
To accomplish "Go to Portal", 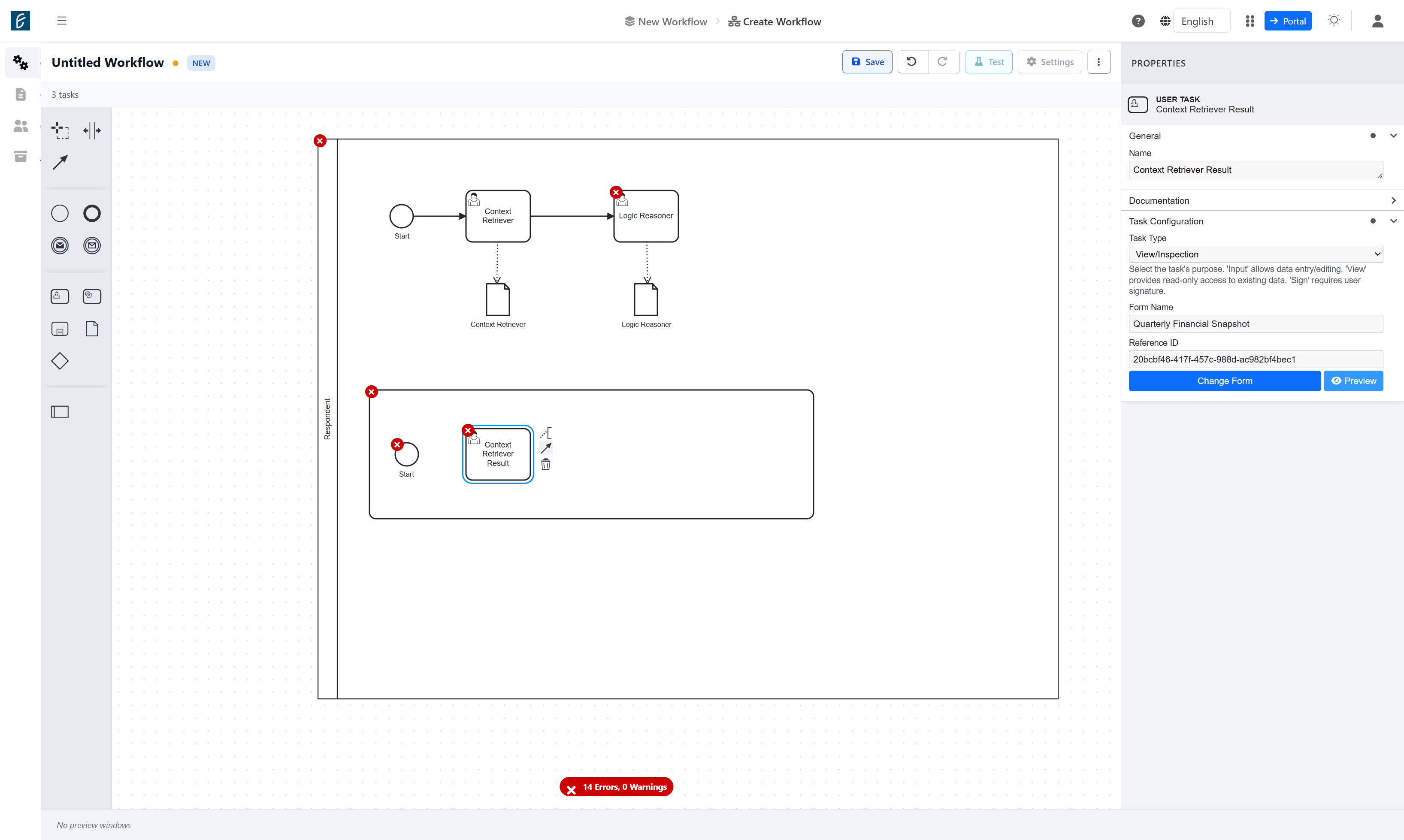I will [x=1287, y=21].
